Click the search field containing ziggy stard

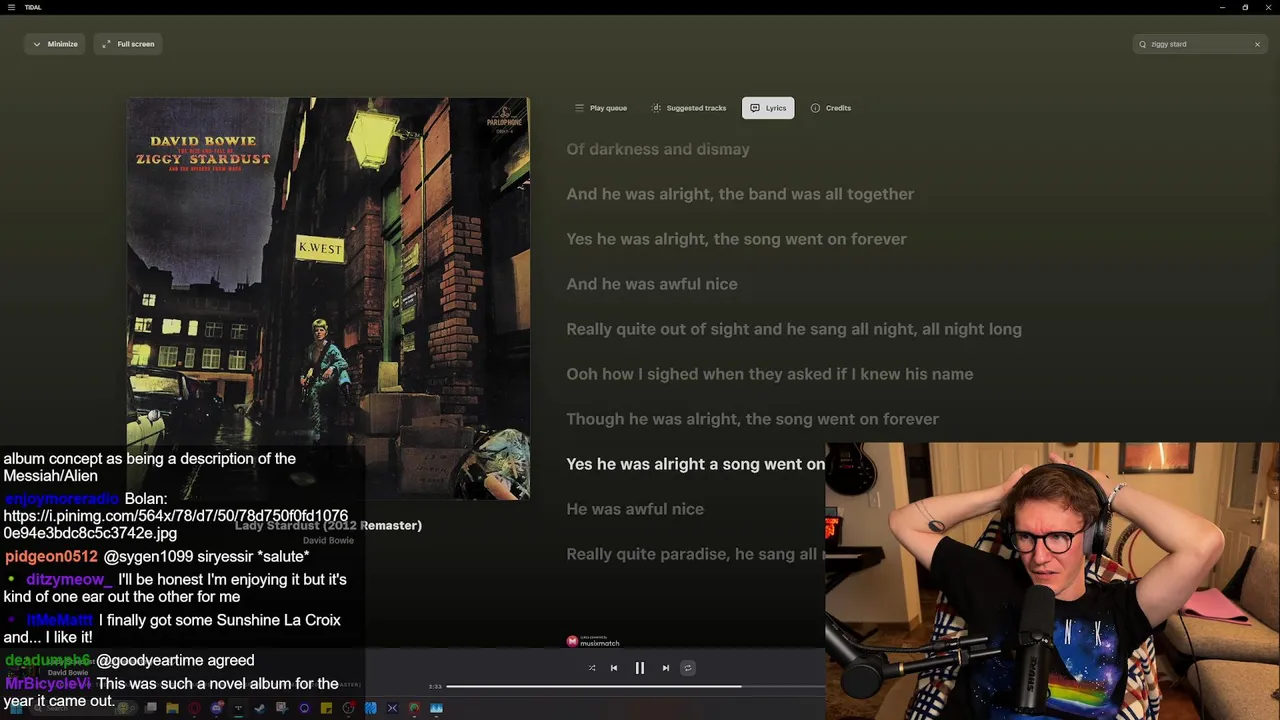(1200, 44)
